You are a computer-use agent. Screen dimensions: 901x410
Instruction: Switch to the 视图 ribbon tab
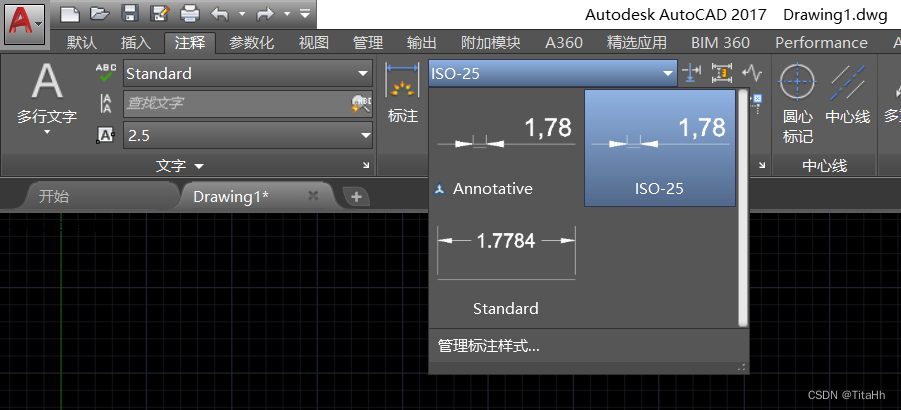(x=314, y=42)
